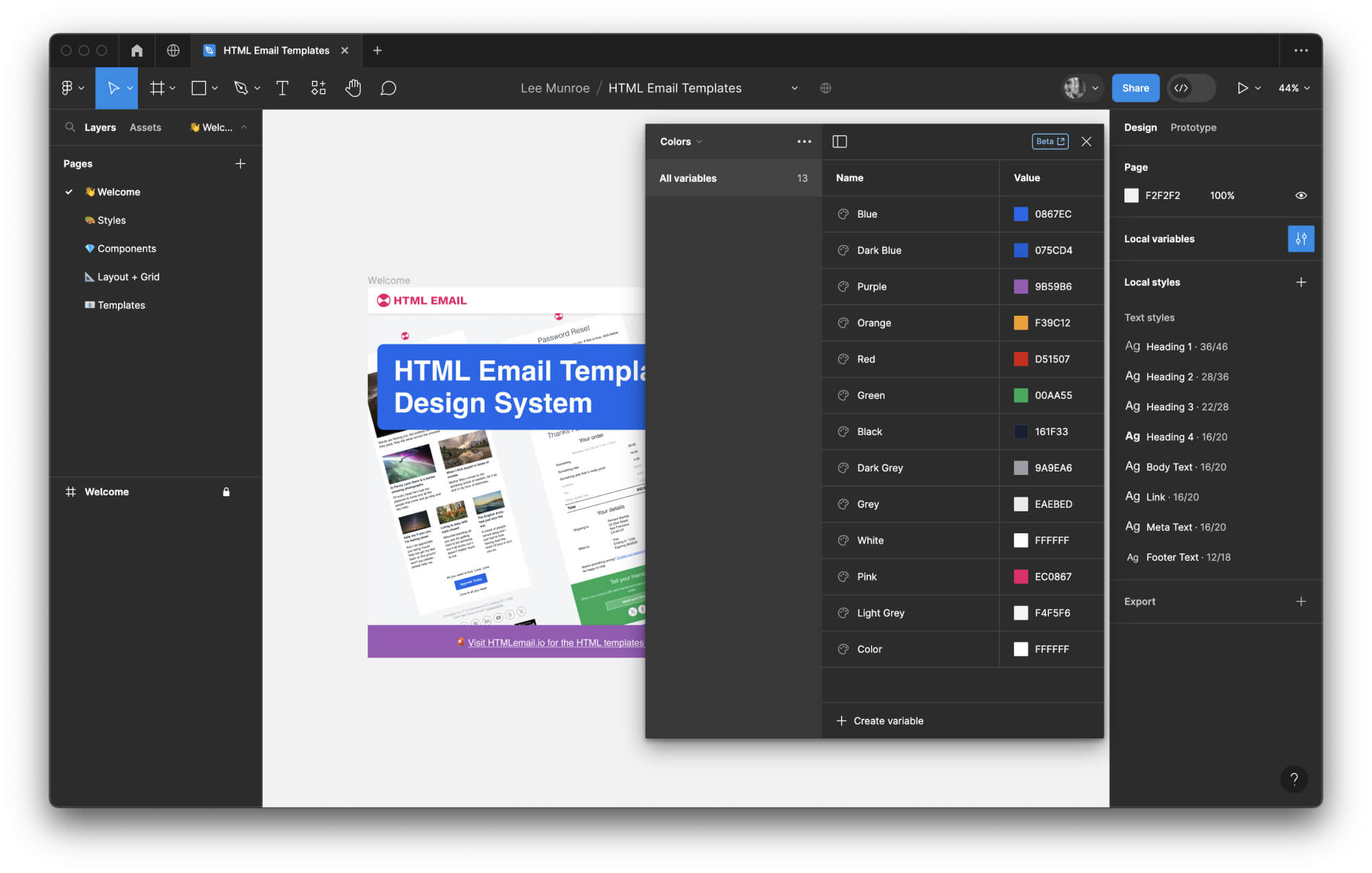Screen dimensions: 1372x873
Task: Expand the present options chevron
Action: (1257, 88)
